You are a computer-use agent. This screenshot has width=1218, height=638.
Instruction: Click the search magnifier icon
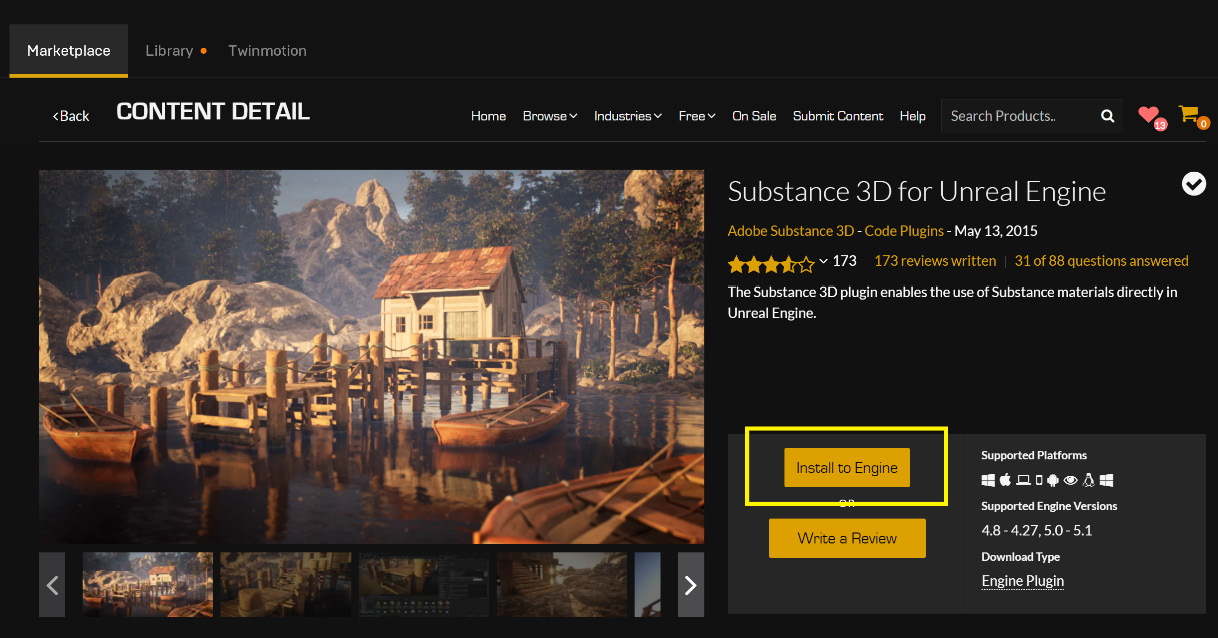[1107, 116]
